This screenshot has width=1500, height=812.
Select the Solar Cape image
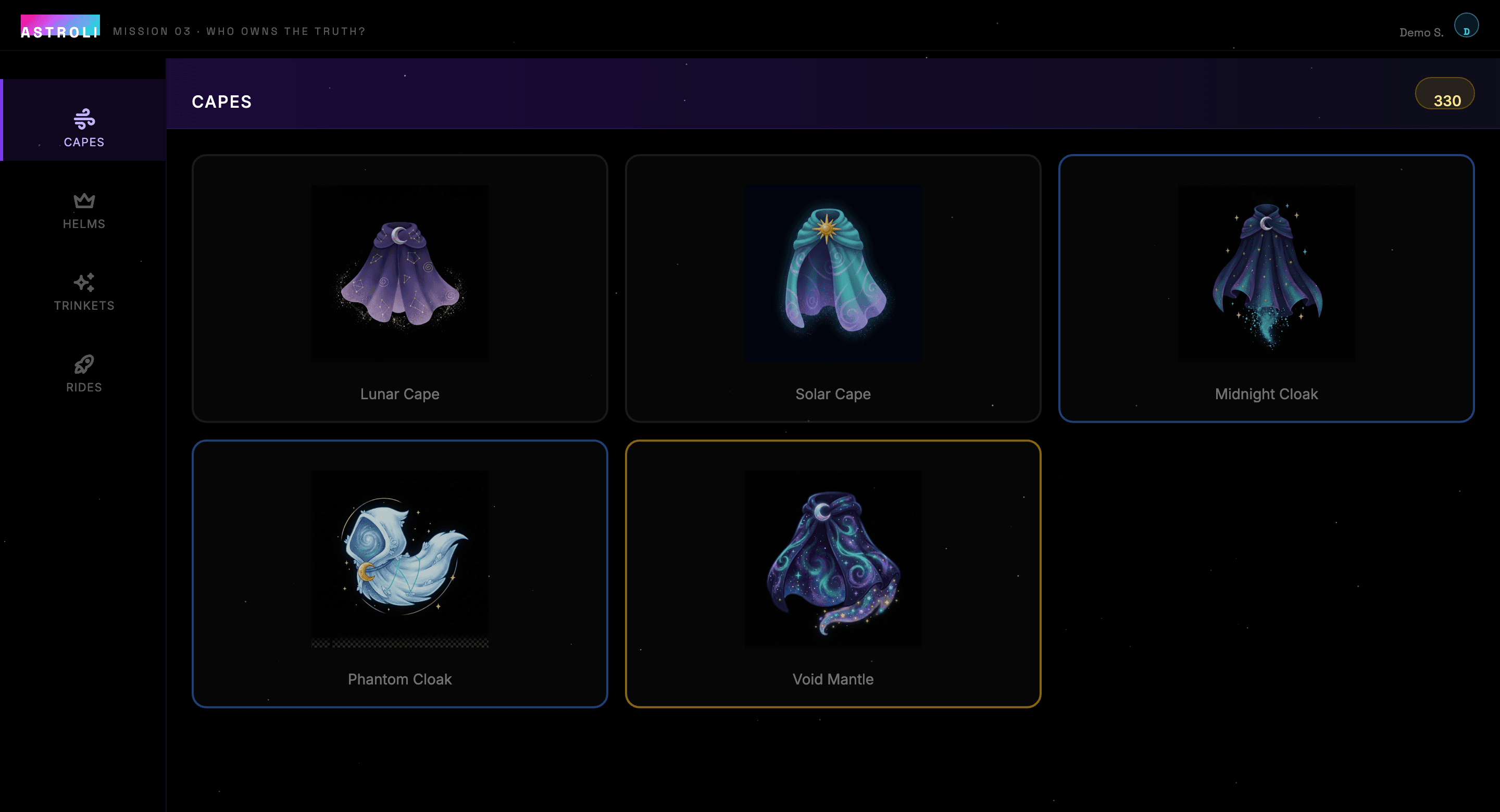tap(833, 274)
